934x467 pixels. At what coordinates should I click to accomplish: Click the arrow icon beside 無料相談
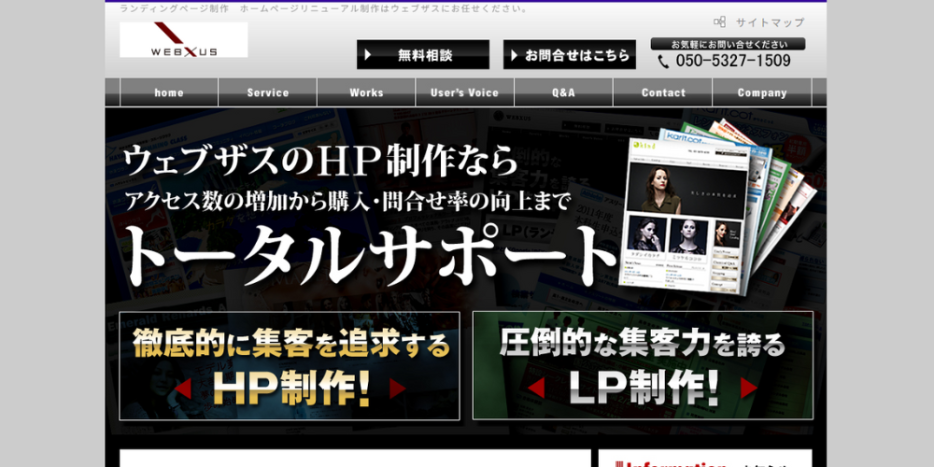[369, 55]
